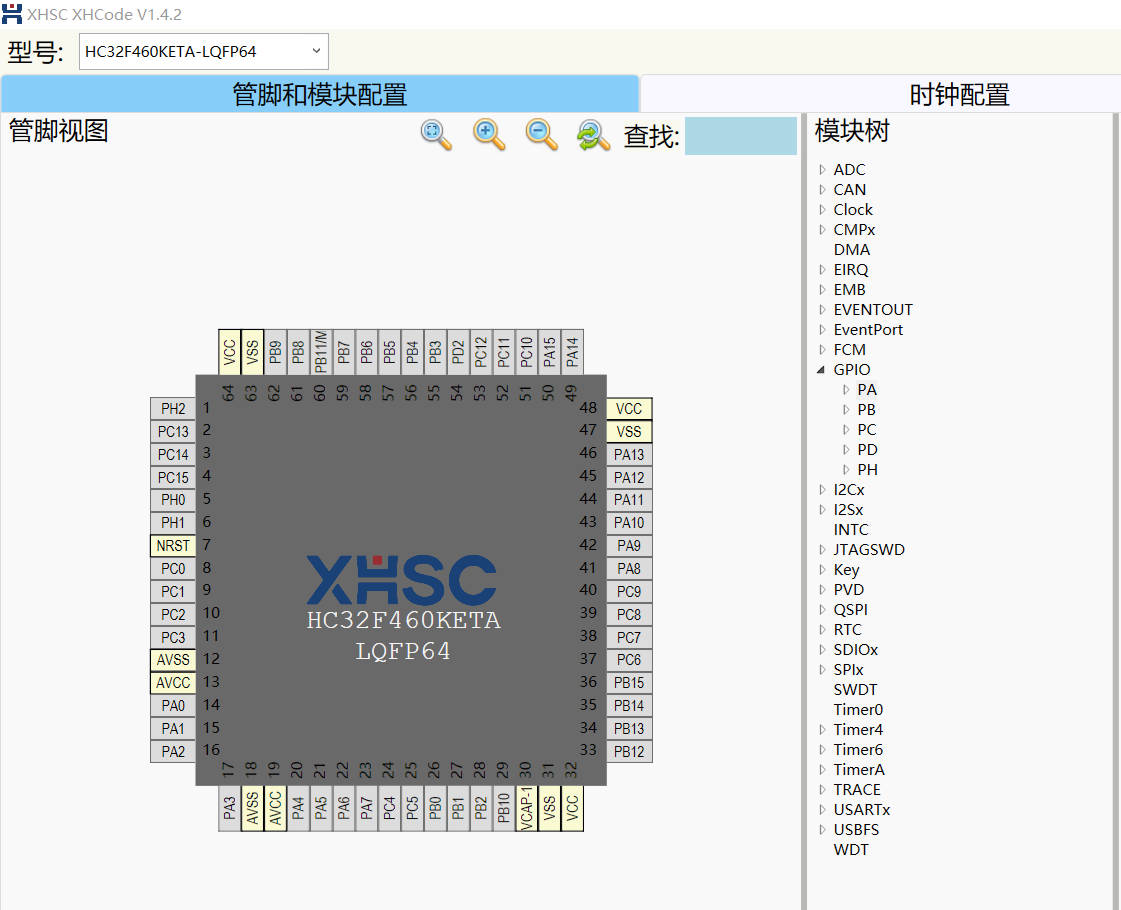Viewport: 1121px width, 910px height.
Task: Click the rotate chip view icon
Action: pos(593,136)
